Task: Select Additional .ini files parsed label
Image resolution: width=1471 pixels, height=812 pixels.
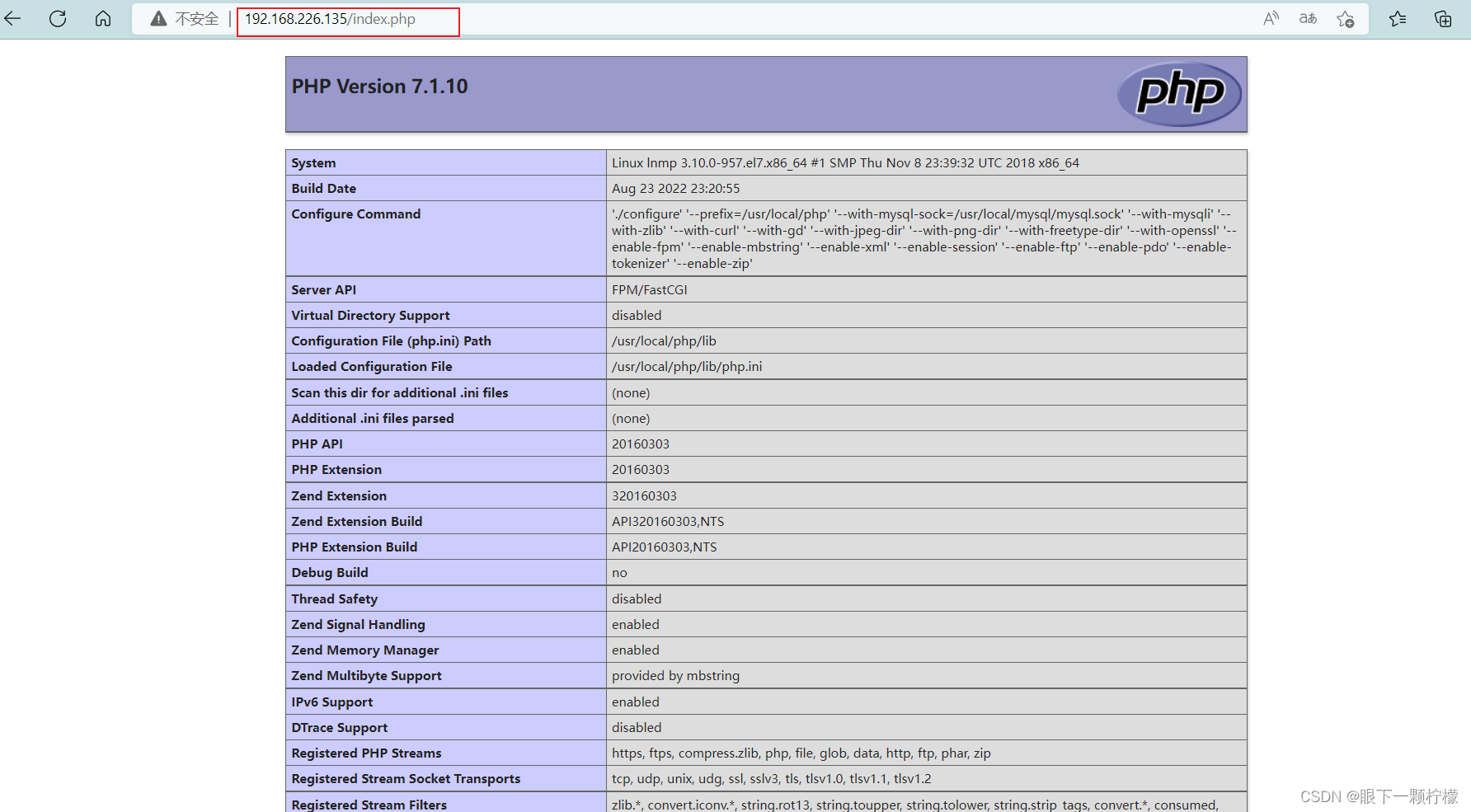Action: 372,419
